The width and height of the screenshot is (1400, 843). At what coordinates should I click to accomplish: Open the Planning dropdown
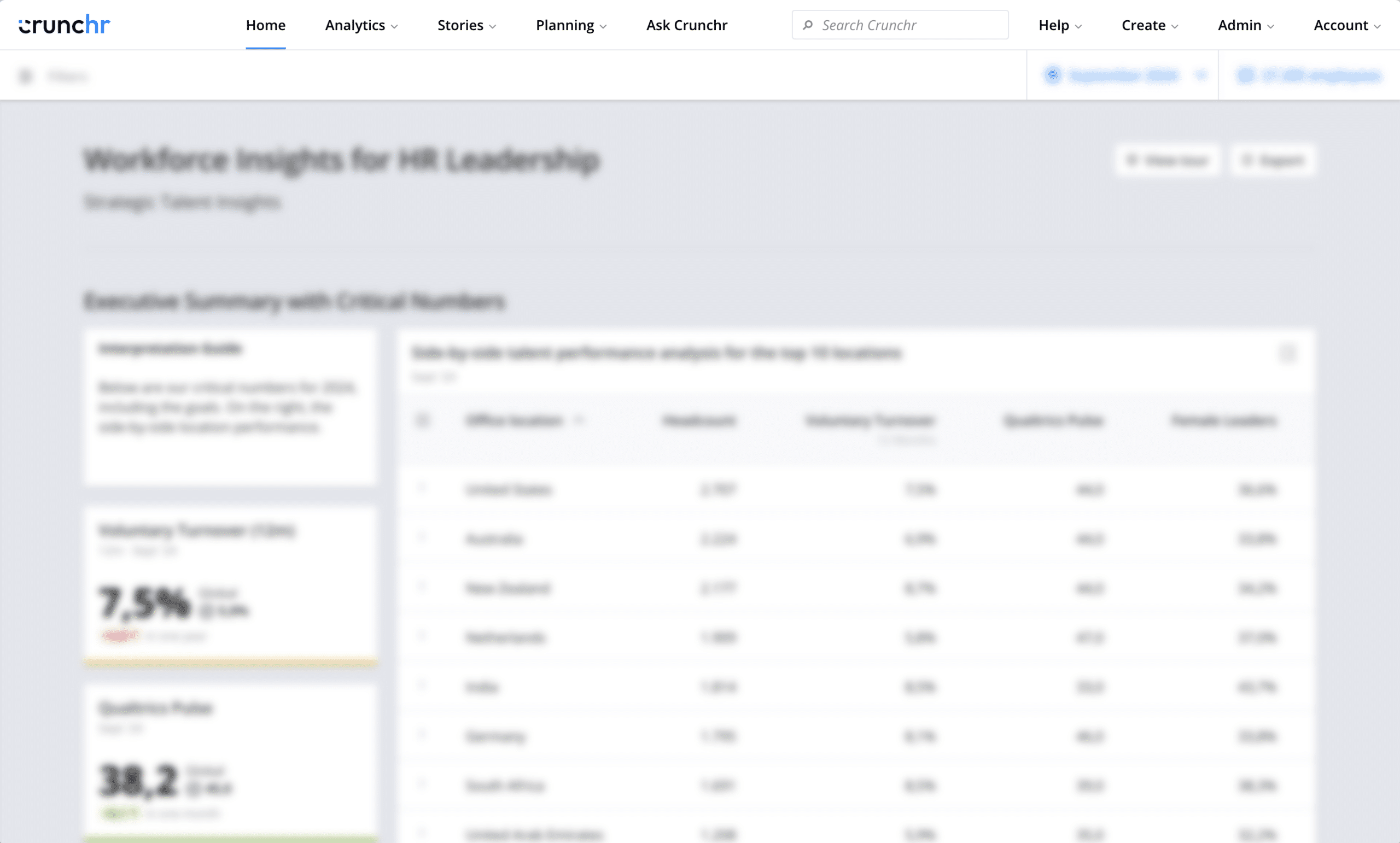[571, 25]
